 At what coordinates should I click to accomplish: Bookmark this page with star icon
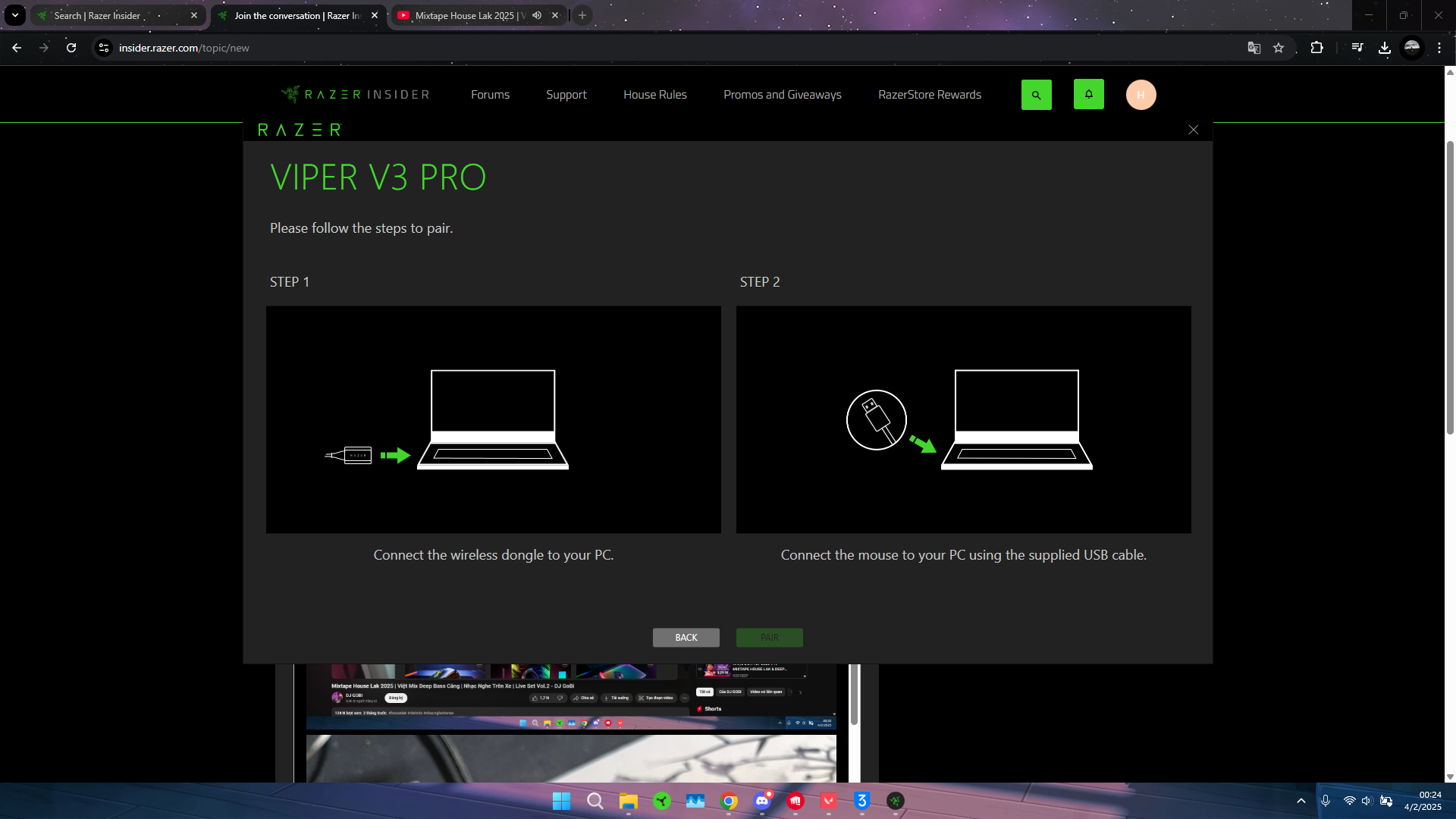click(x=1279, y=48)
